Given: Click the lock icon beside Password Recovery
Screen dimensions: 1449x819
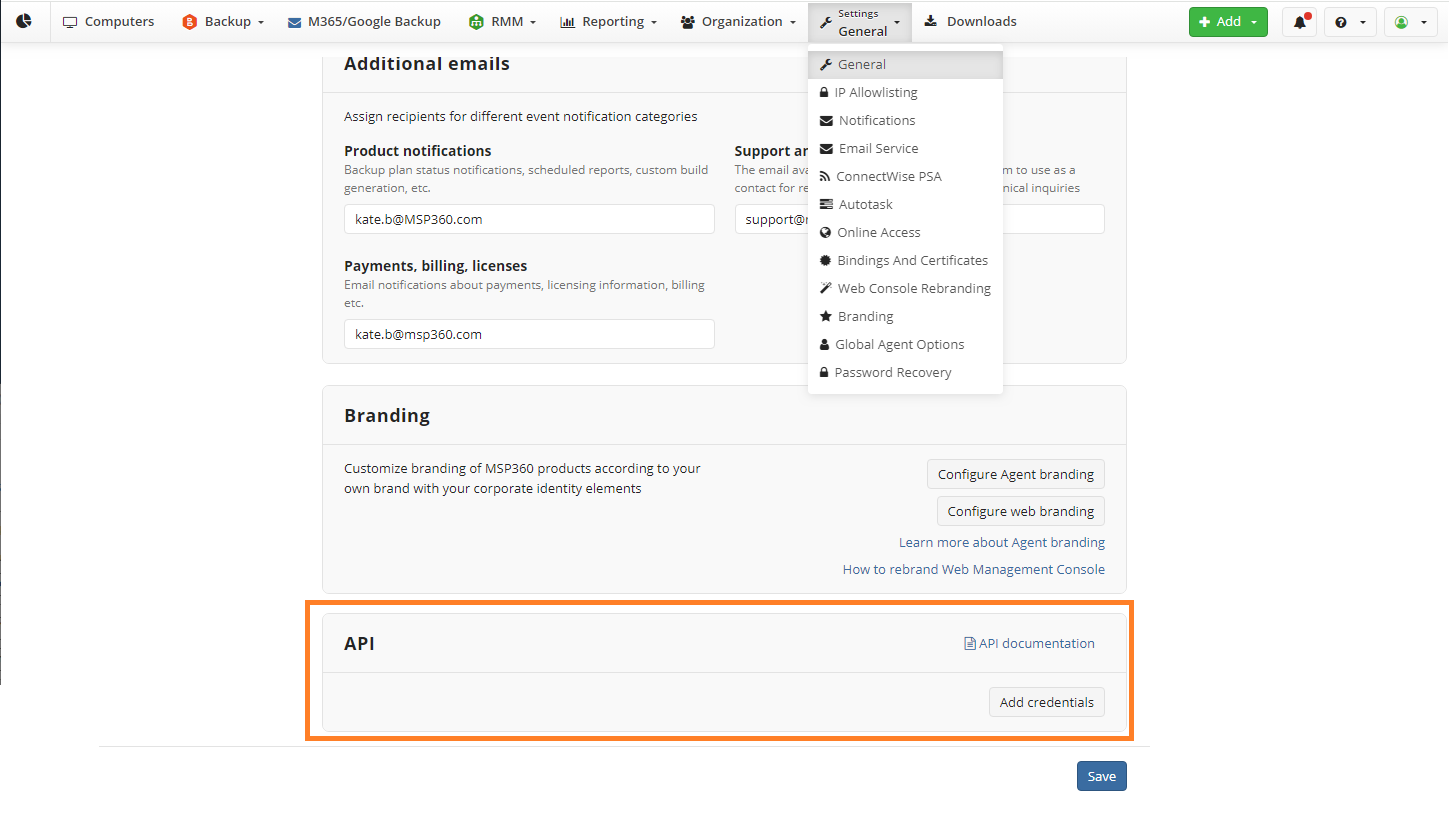Looking at the screenshot, I should point(824,373).
